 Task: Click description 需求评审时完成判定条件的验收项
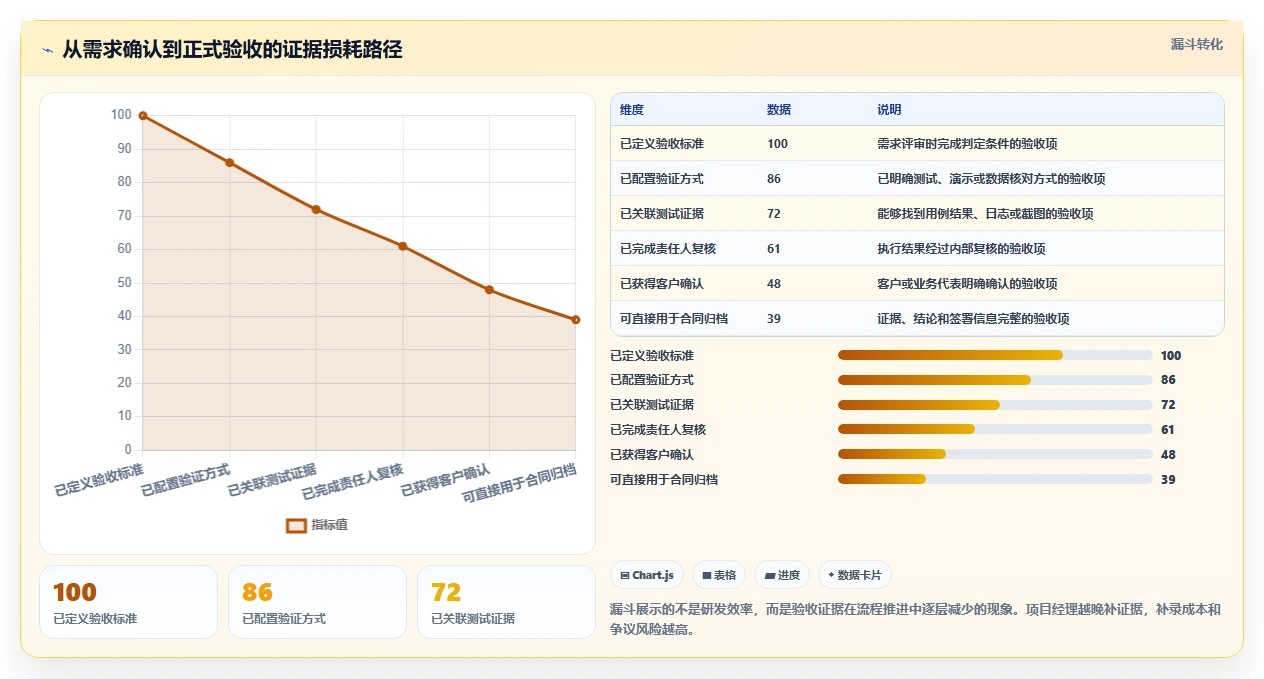pos(967,144)
